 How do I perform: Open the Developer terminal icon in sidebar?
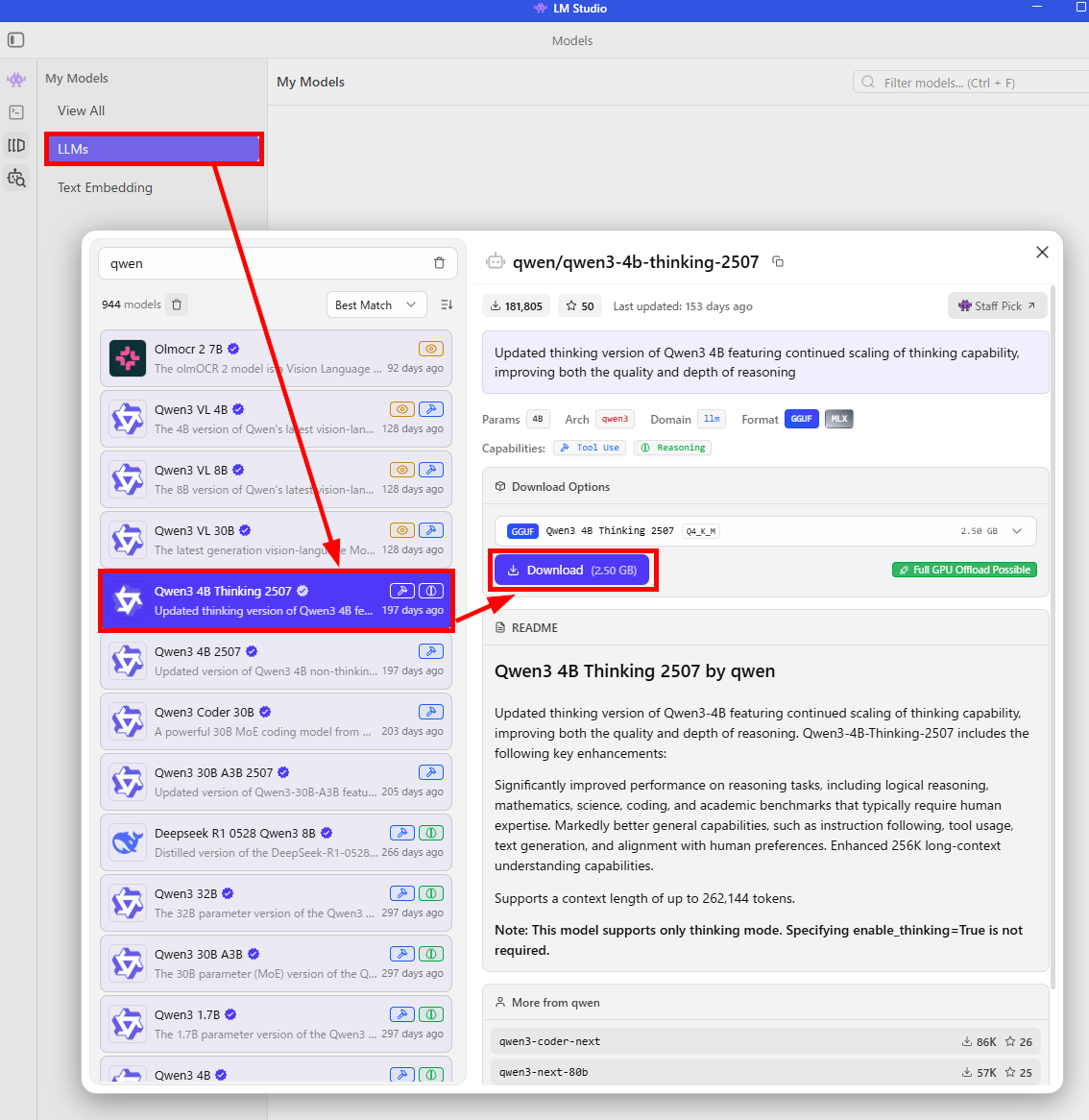[16, 112]
